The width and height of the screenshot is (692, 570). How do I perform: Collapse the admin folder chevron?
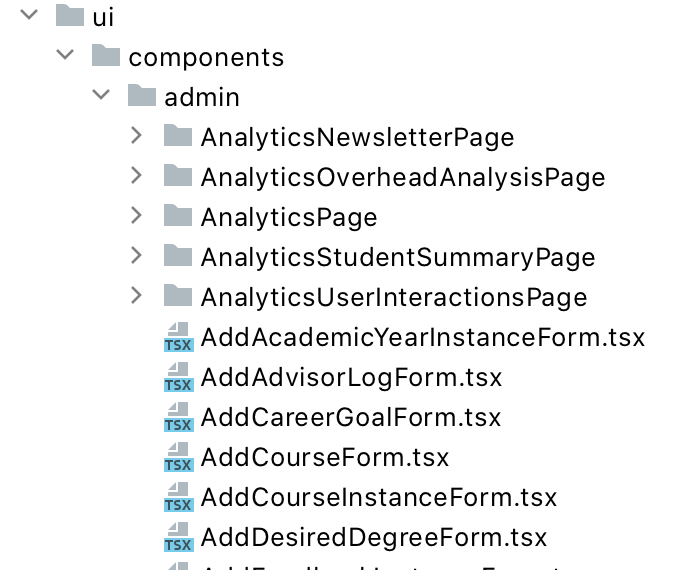coord(101,95)
